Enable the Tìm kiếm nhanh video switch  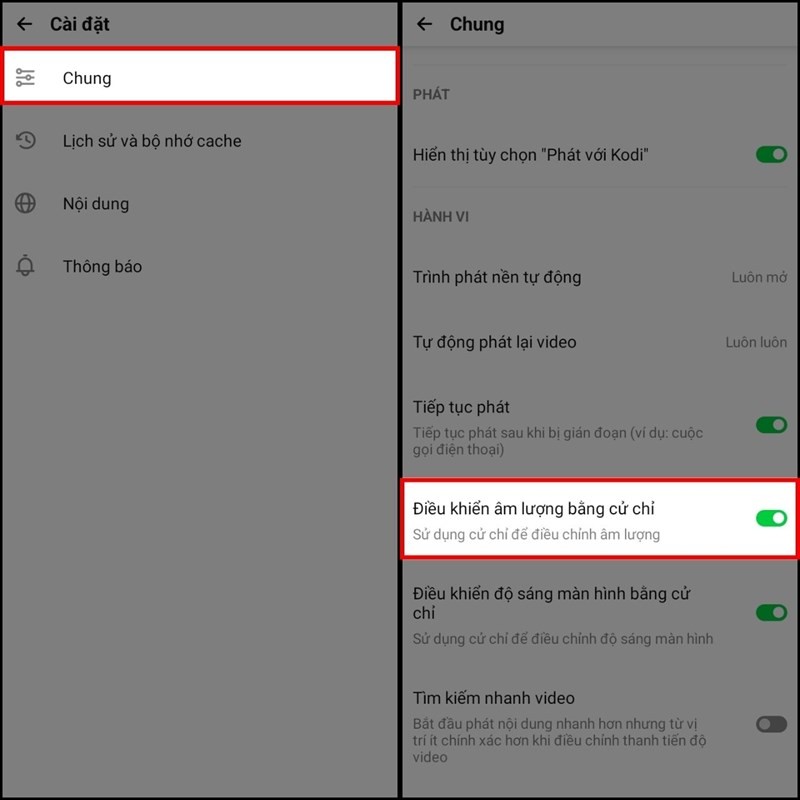coord(771,723)
